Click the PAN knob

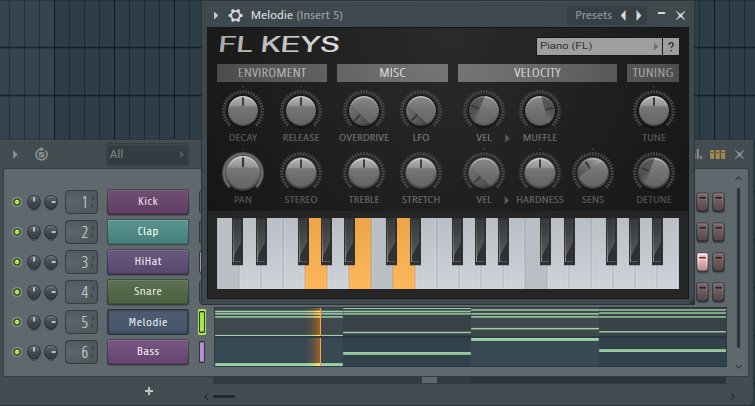point(243,172)
